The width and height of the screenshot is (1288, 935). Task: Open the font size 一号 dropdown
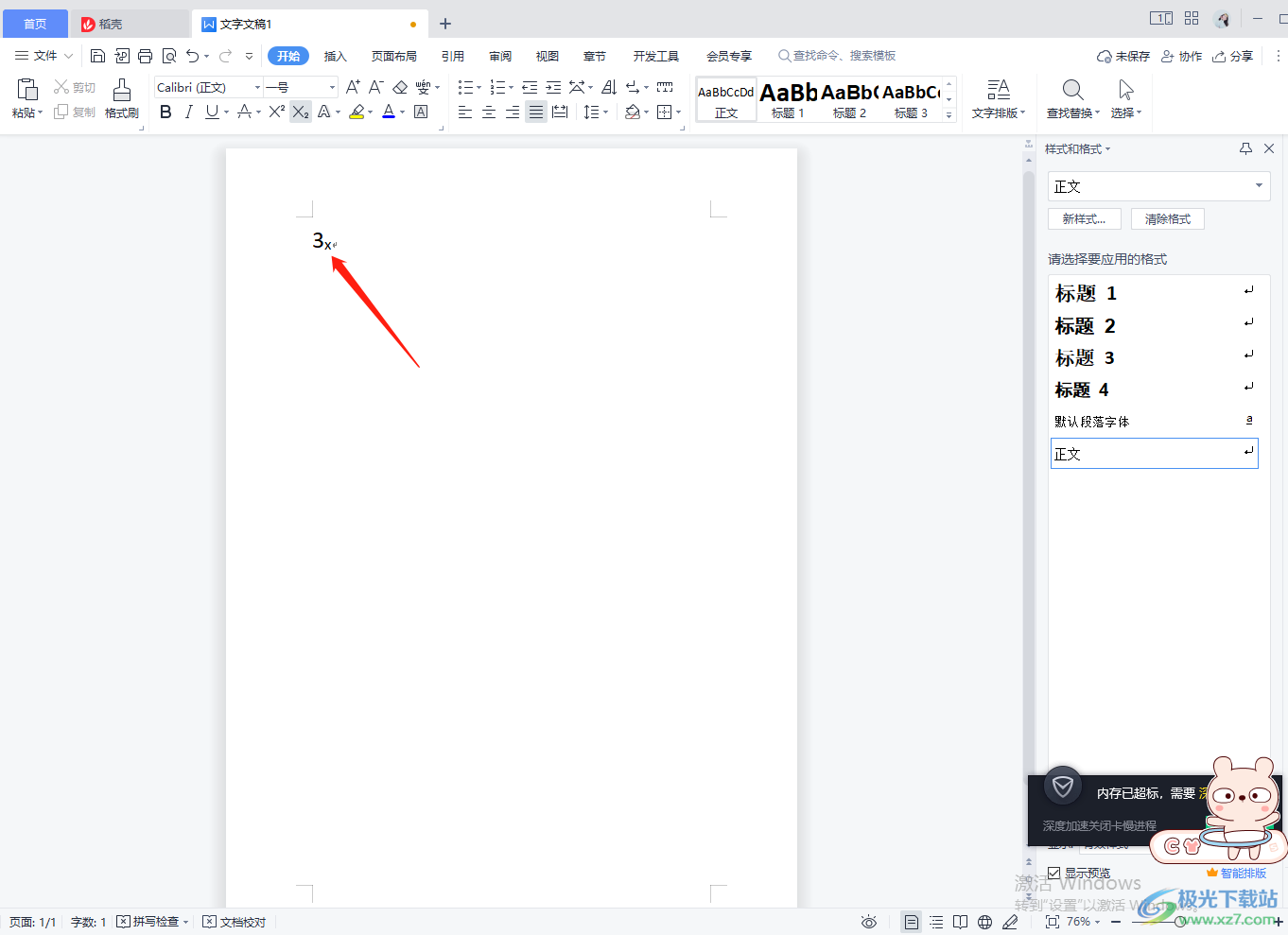[332, 87]
